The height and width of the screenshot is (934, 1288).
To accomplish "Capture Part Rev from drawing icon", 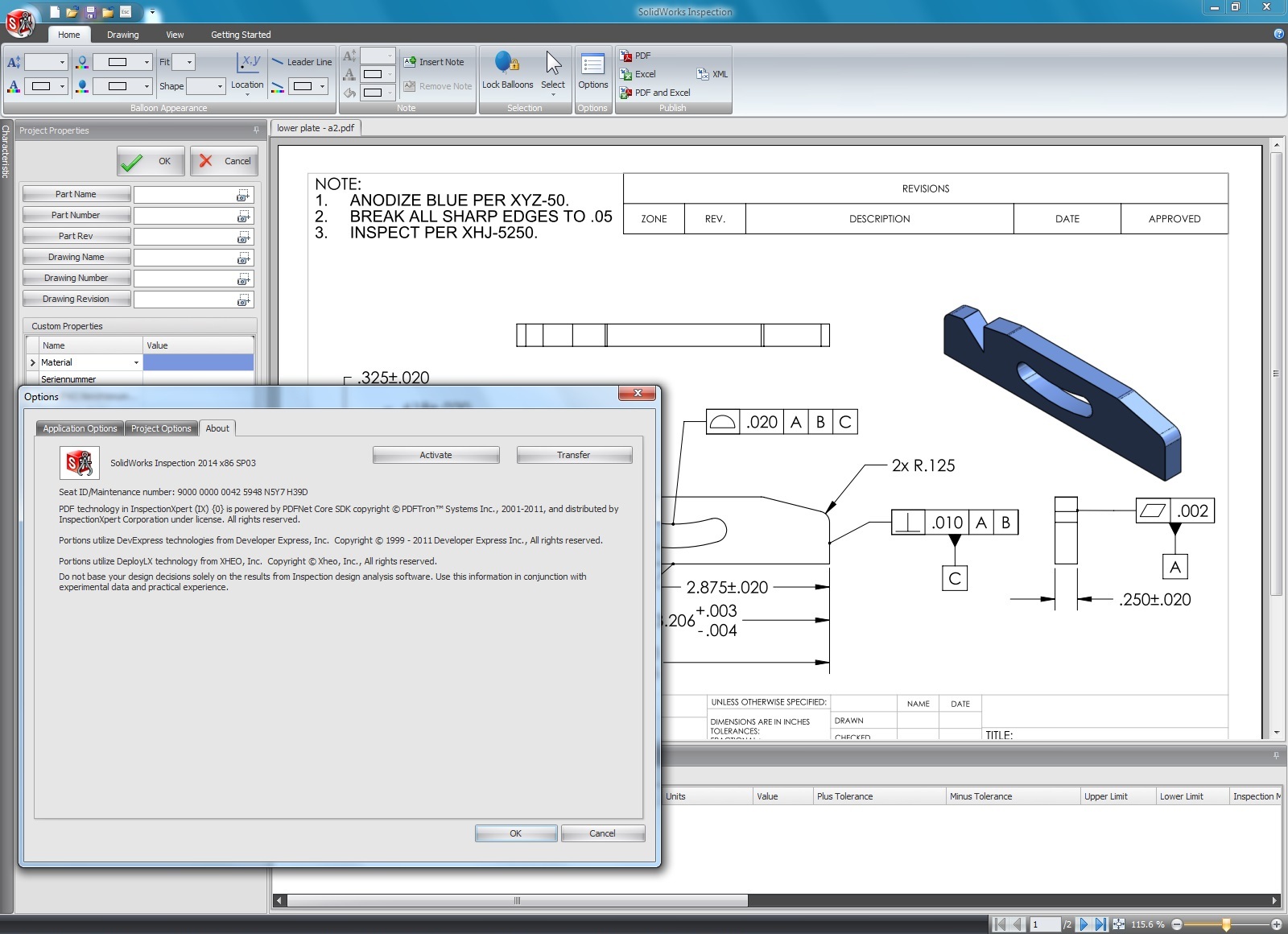I will click(x=243, y=238).
